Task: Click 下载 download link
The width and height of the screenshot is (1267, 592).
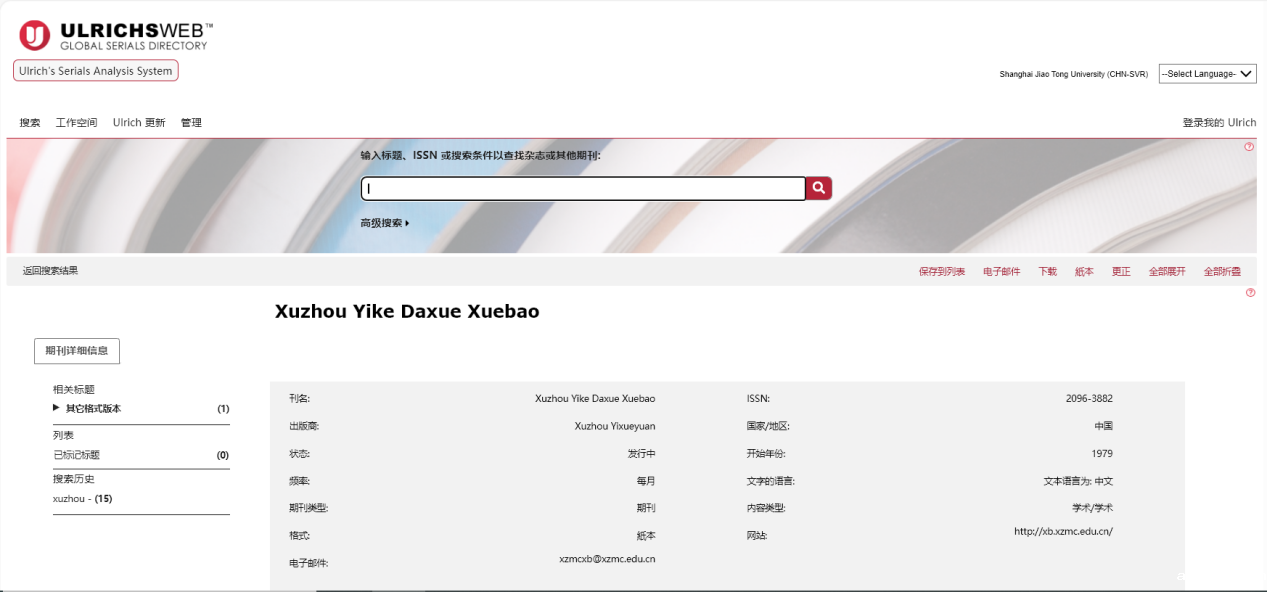Action: [x=1047, y=272]
